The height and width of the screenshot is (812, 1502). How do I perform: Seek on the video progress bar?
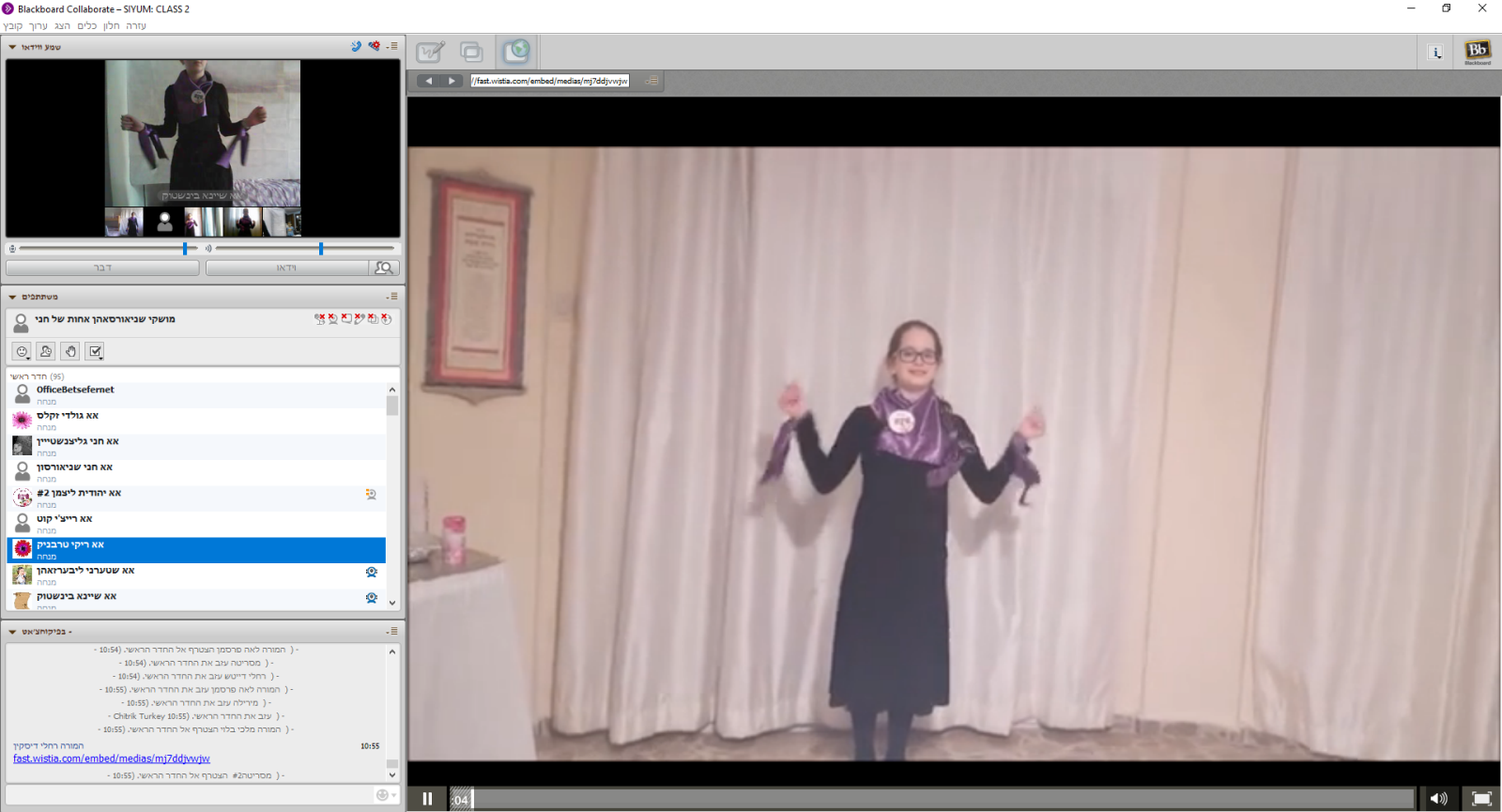[x=932, y=799]
